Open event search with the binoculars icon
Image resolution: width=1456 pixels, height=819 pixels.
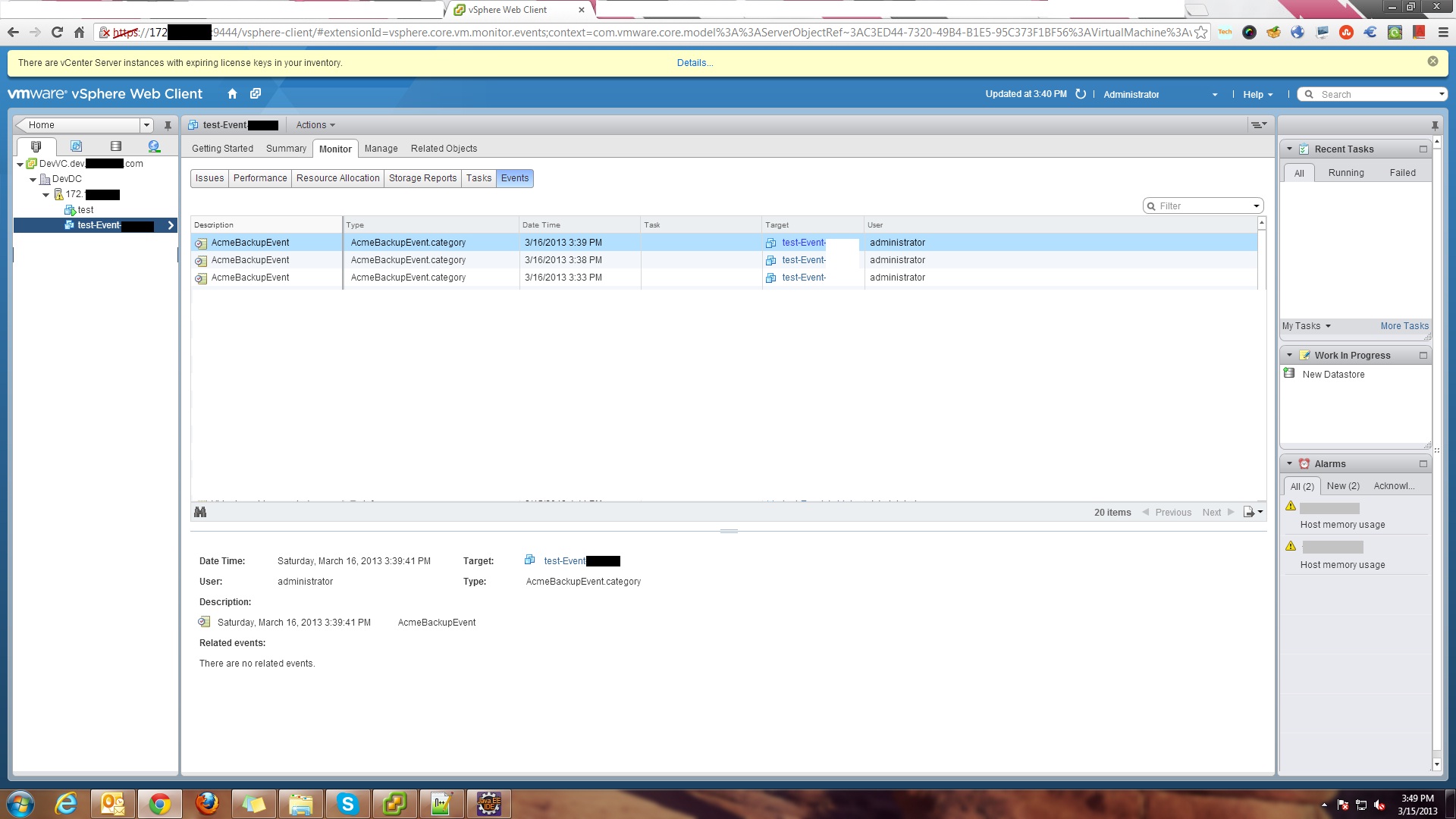[x=200, y=512]
